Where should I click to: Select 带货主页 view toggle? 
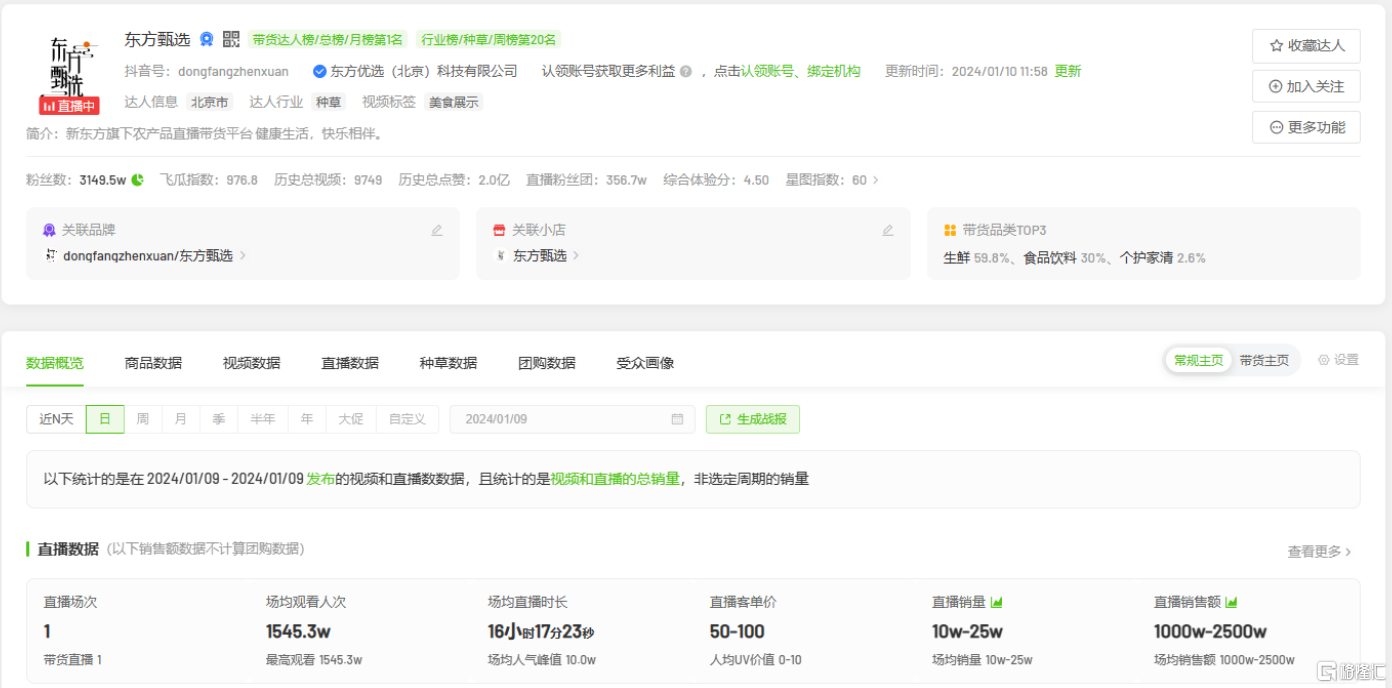coord(1264,360)
